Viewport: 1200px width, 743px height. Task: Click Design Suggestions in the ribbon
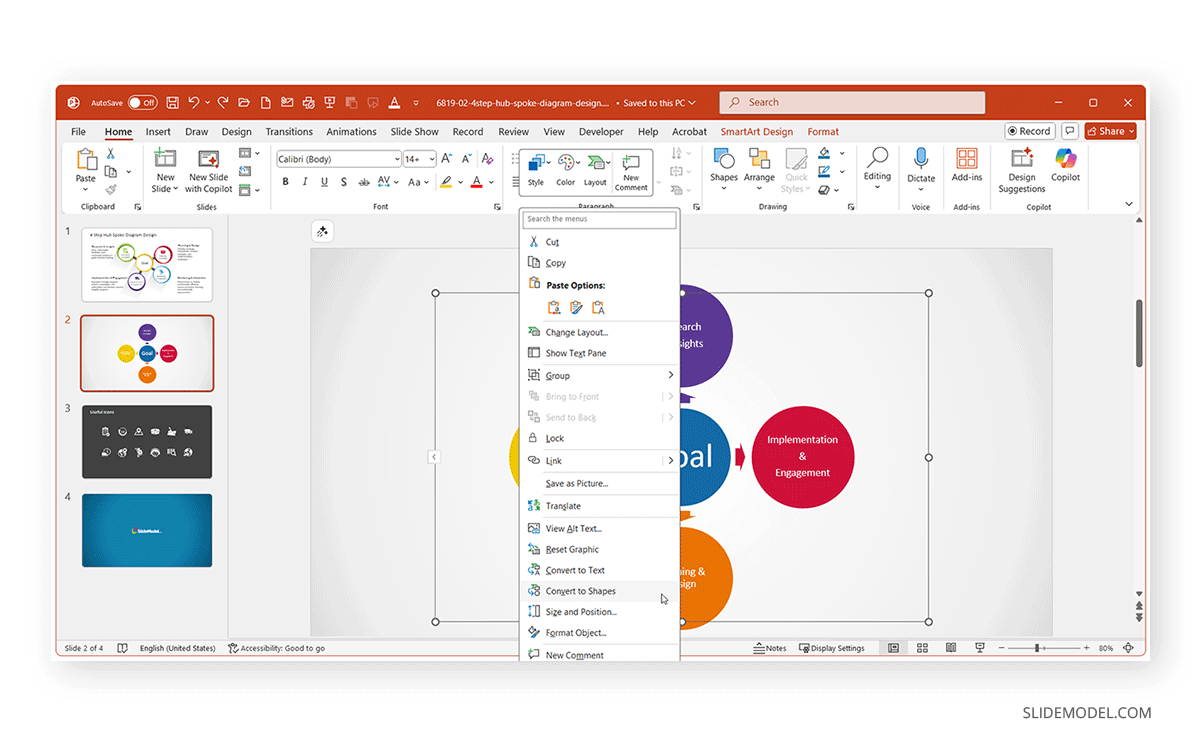point(1020,167)
